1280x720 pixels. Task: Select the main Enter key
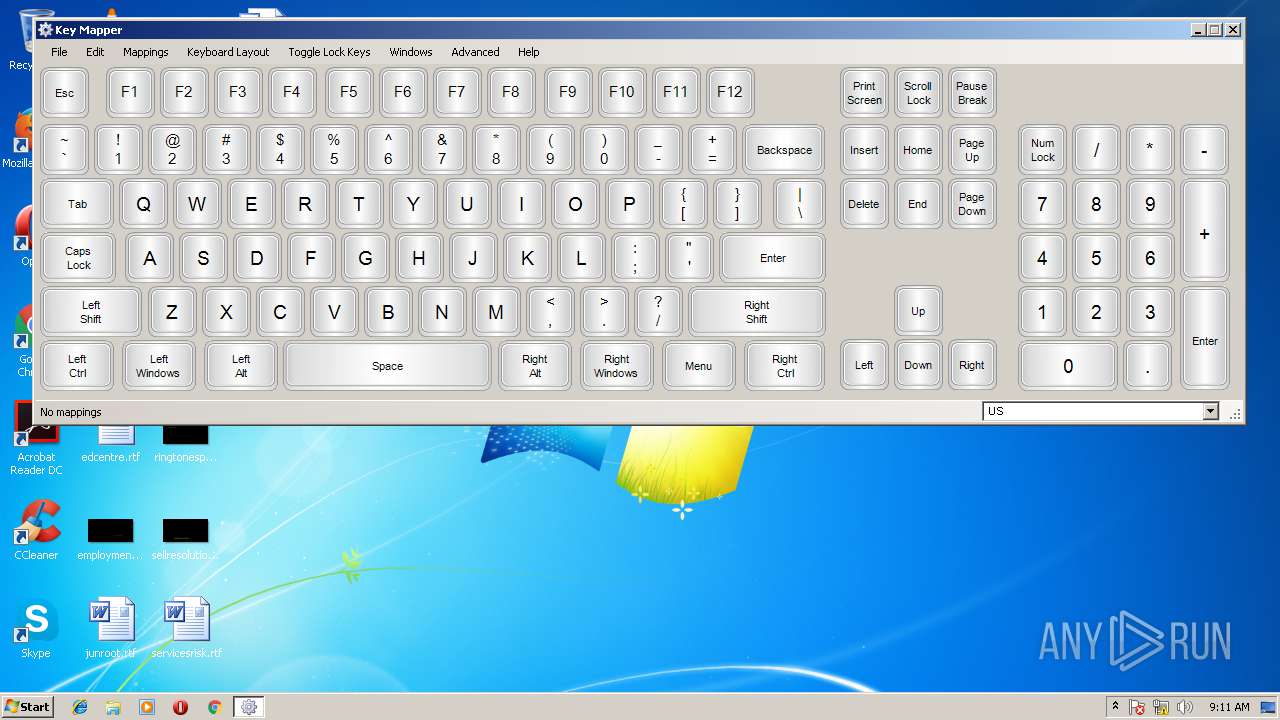(x=773, y=258)
